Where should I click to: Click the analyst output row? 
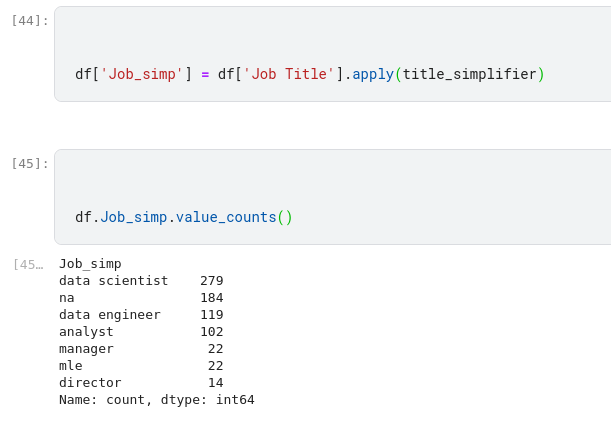pyautogui.click(x=140, y=332)
